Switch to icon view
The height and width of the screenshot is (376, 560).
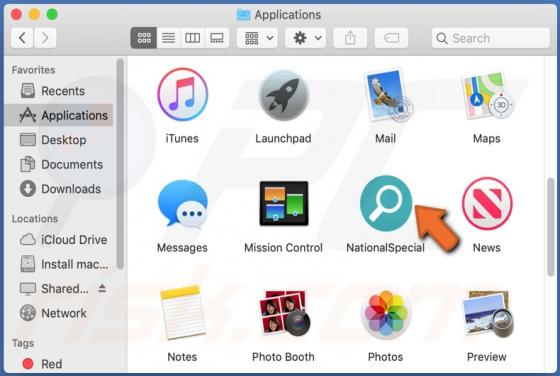(144, 38)
